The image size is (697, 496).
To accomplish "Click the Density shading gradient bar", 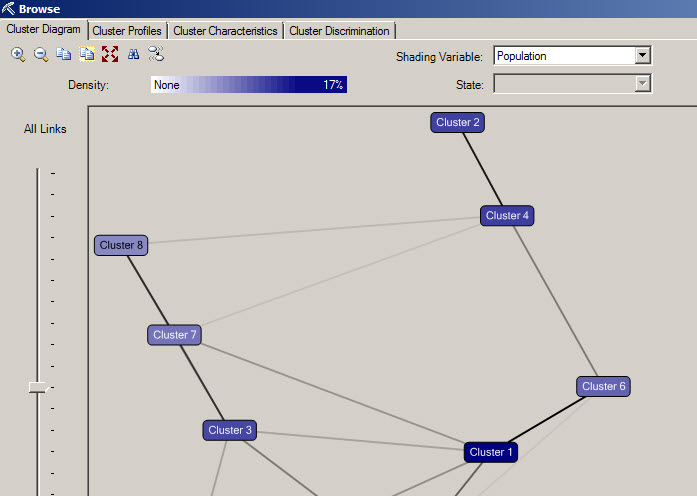I will tap(249, 84).
